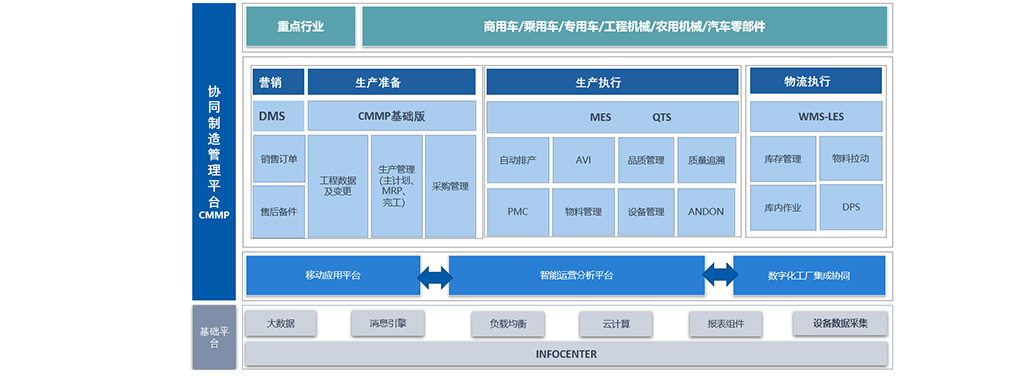The height and width of the screenshot is (377, 1030).
Task: Open the 生产准备 section header
Action: pos(392,83)
